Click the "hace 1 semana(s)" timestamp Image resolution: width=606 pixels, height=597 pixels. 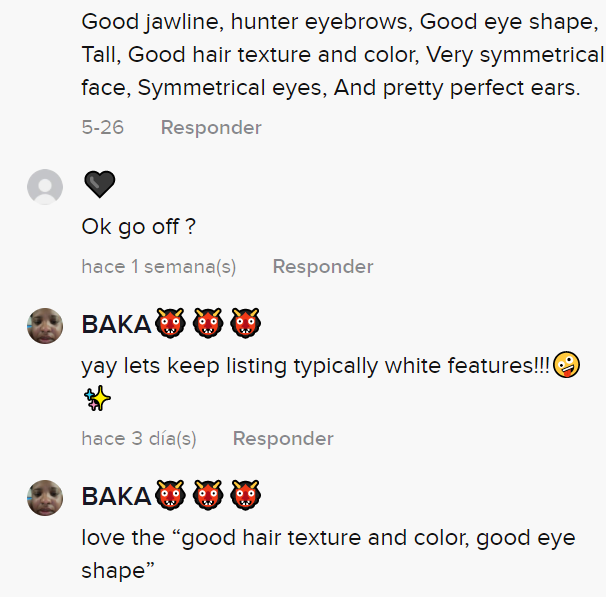(159, 267)
